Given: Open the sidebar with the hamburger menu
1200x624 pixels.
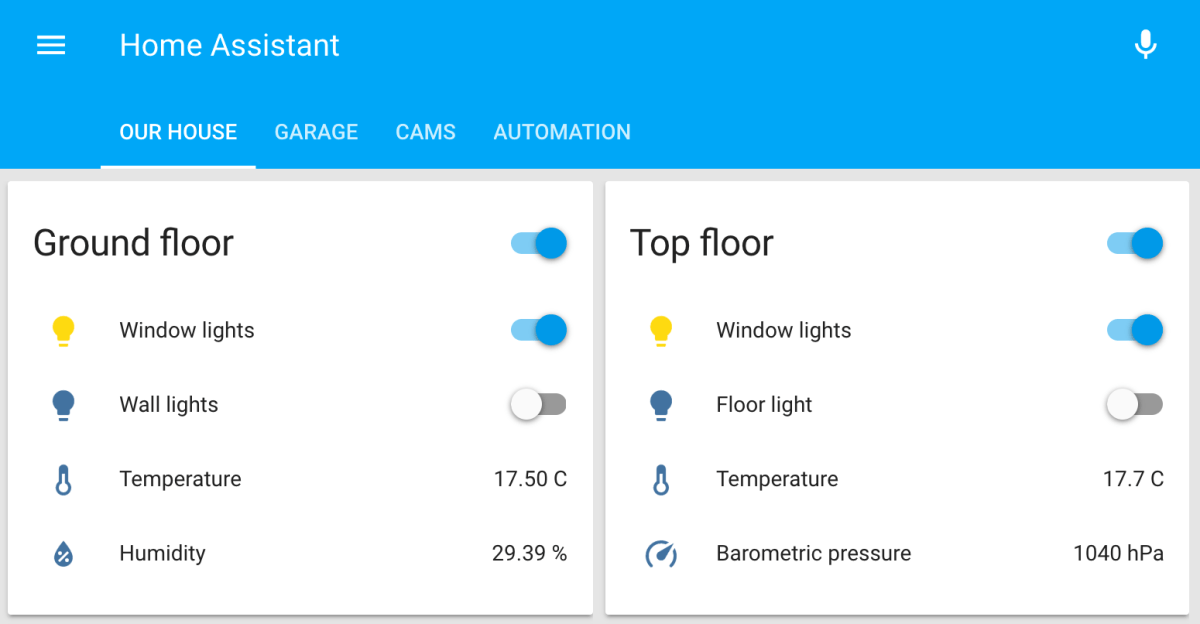Looking at the screenshot, I should point(50,44).
